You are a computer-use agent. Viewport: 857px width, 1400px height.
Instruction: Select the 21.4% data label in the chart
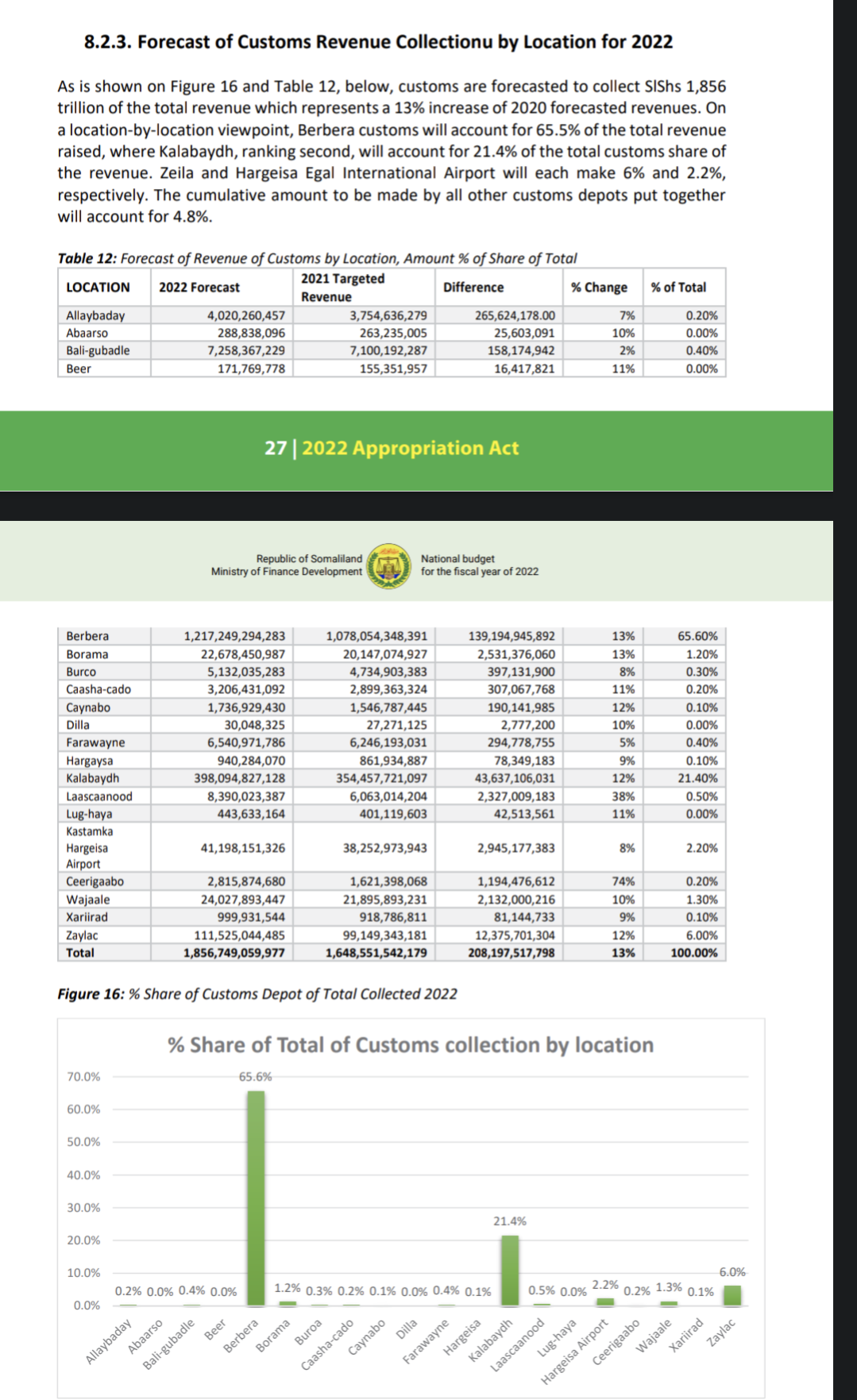pos(510,1221)
